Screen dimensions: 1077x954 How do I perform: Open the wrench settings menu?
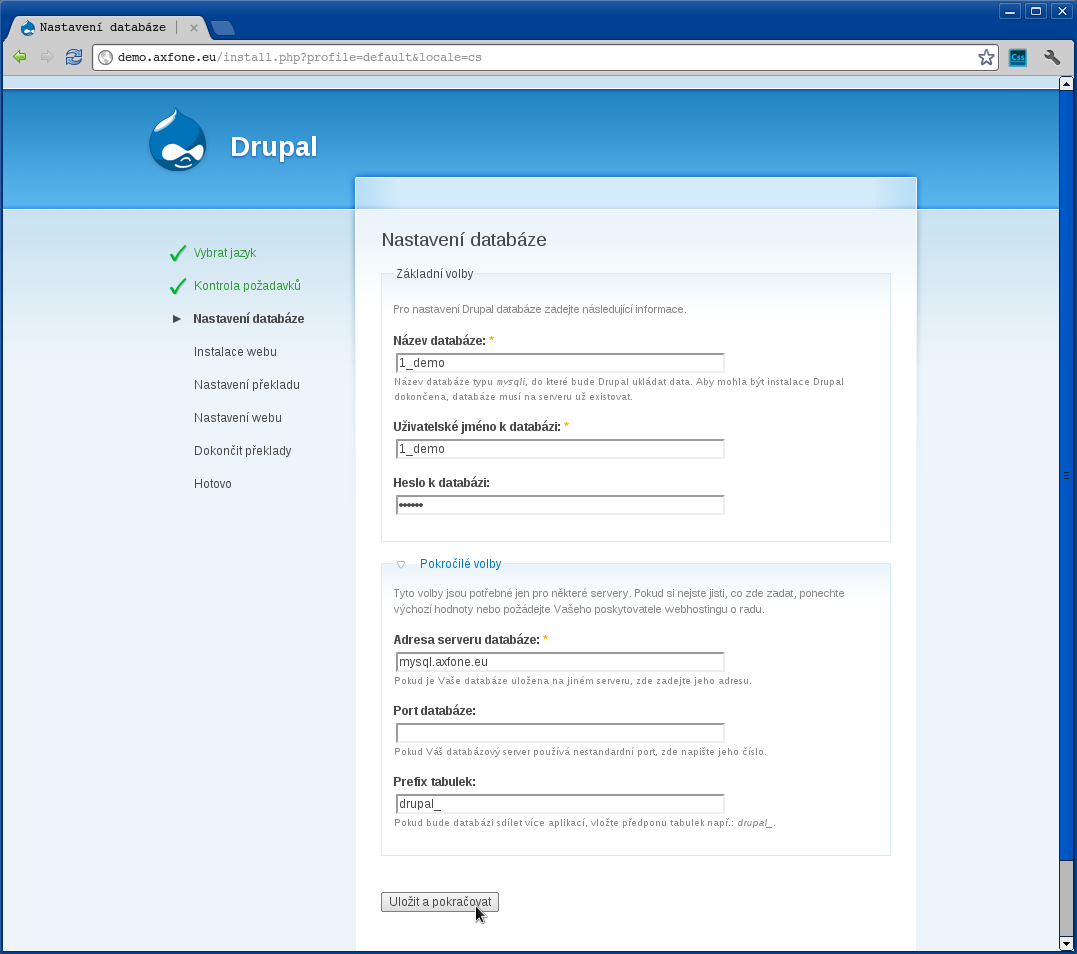coord(1051,57)
